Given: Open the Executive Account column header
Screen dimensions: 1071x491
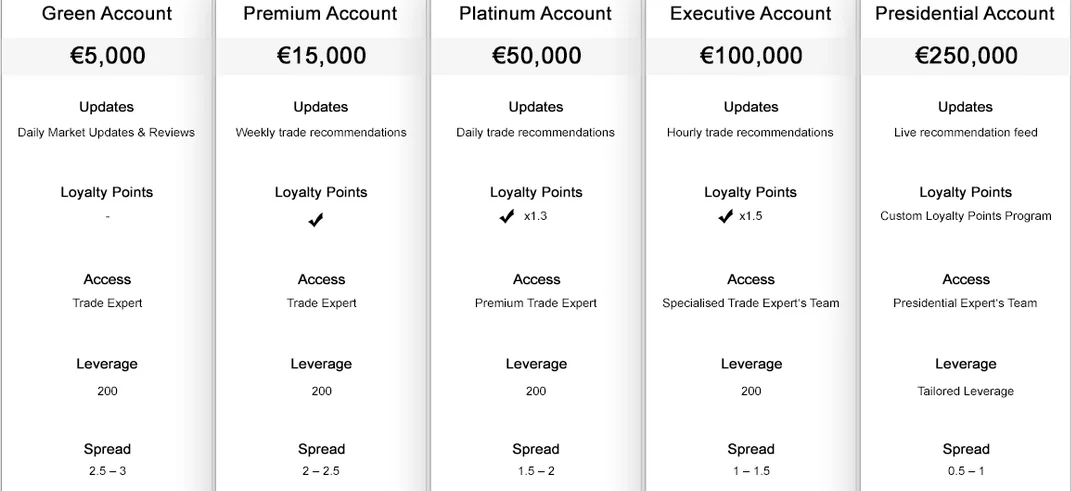Looking at the screenshot, I should click(x=751, y=14).
